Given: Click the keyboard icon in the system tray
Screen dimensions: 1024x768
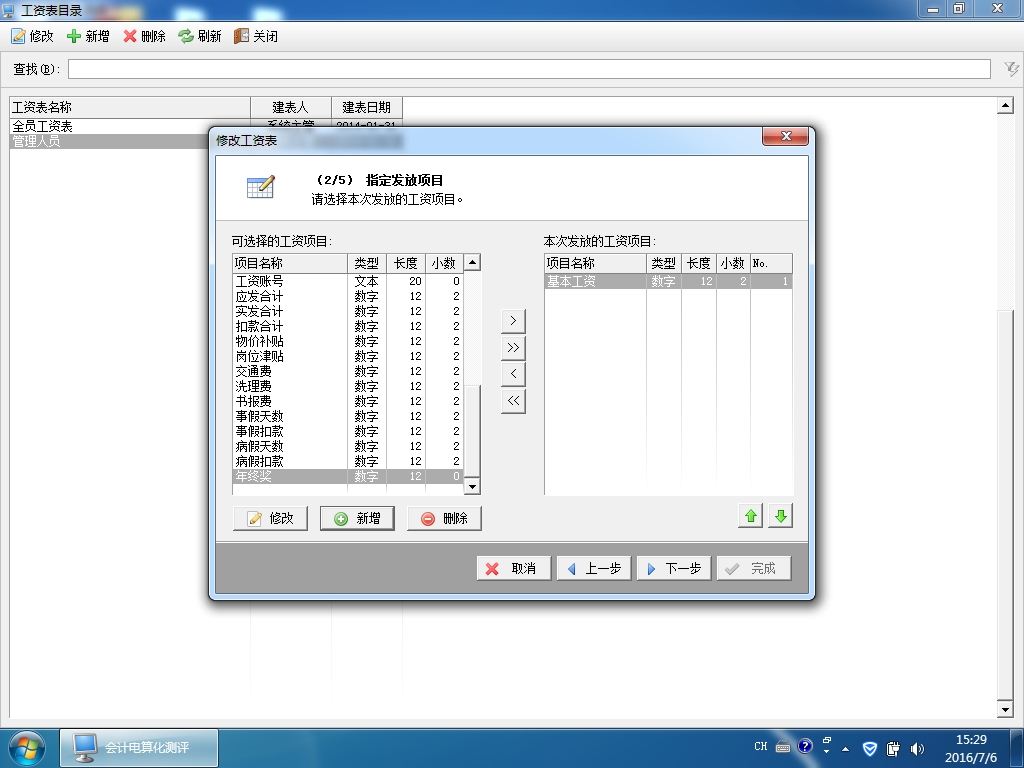Looking at the screenshot, I should click(x=783, y=747).
